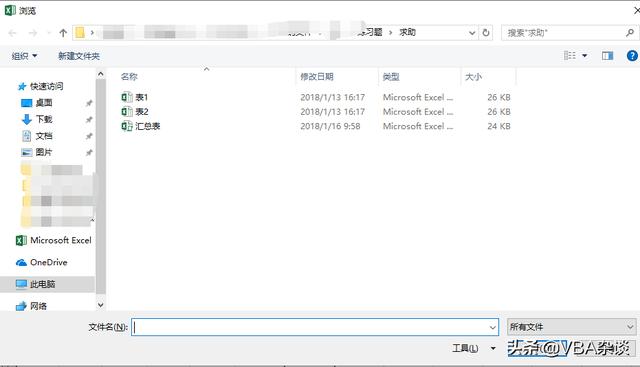Screen dimensions: 640x367
Task: Sort by the 大小 column
Action: (473, 76)
